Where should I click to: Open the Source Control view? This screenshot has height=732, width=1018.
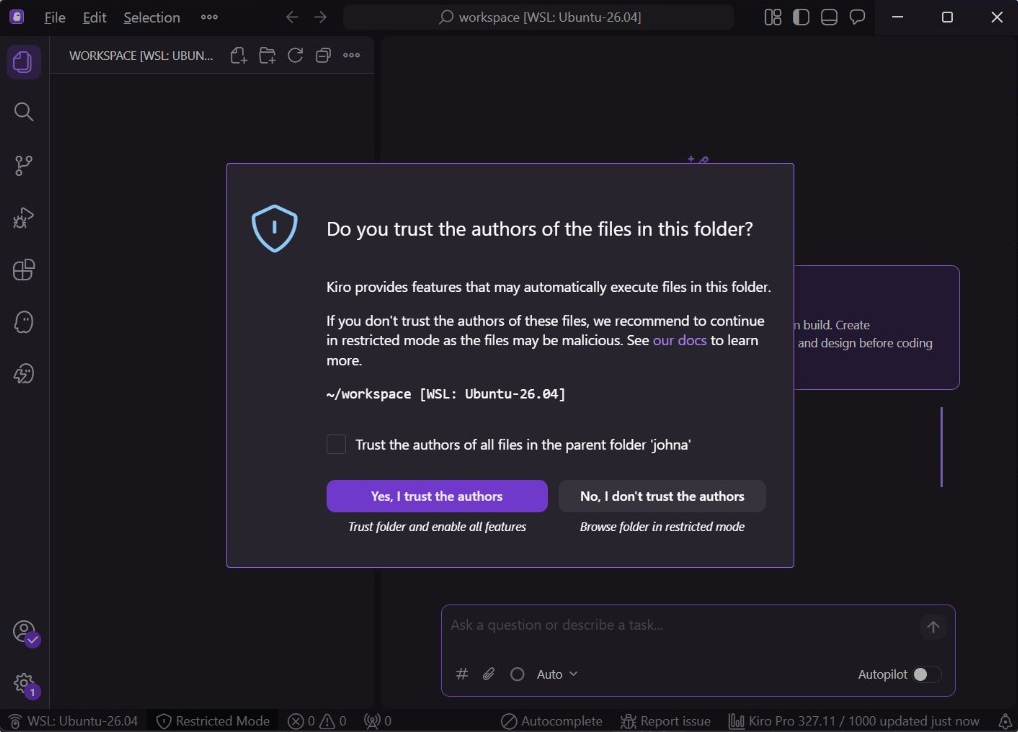click(23, 166)
